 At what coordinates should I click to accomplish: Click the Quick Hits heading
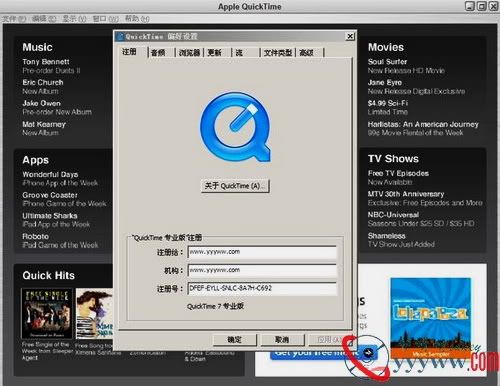pyautogui.click(x=49, y=276)
